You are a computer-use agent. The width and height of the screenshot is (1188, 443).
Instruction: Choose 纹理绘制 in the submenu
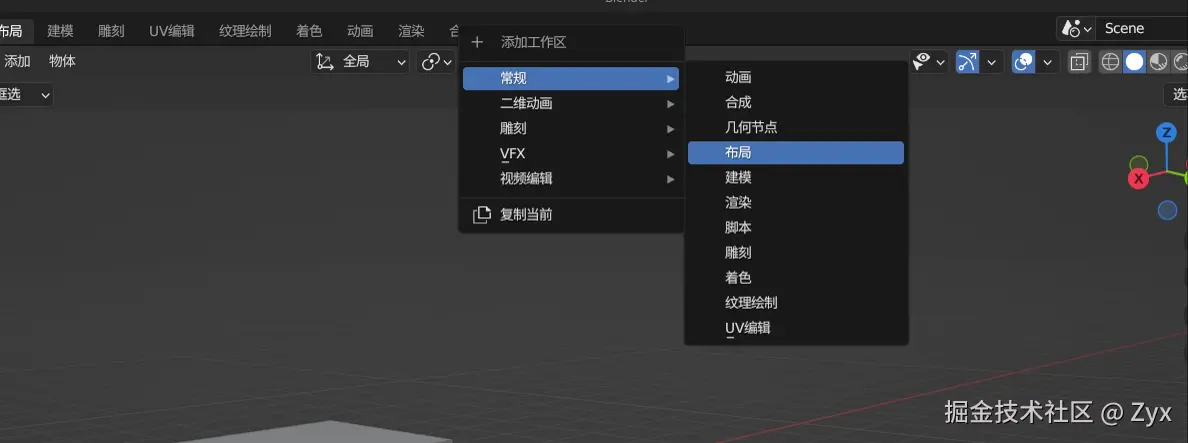(796, 302)
